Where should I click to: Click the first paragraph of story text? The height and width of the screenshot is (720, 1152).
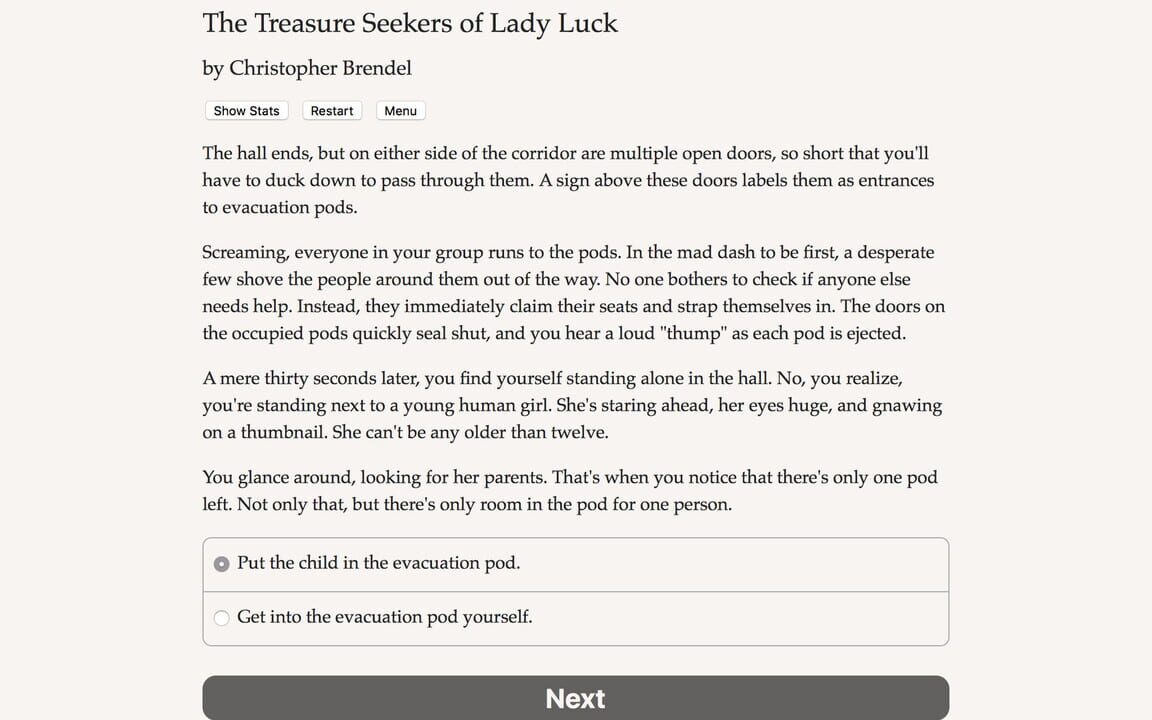[568, 180]
